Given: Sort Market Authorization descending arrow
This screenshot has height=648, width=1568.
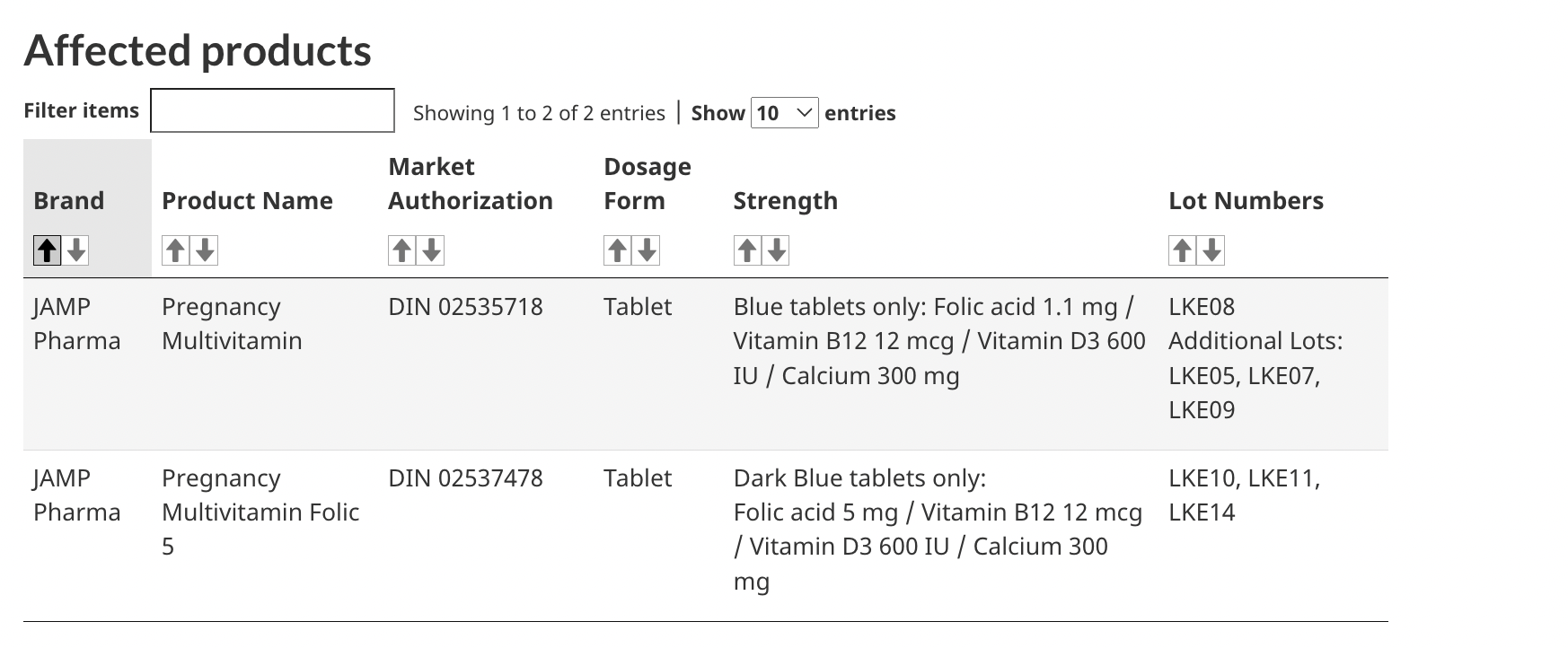Looking at the screenshot, I should coord(431,250).
